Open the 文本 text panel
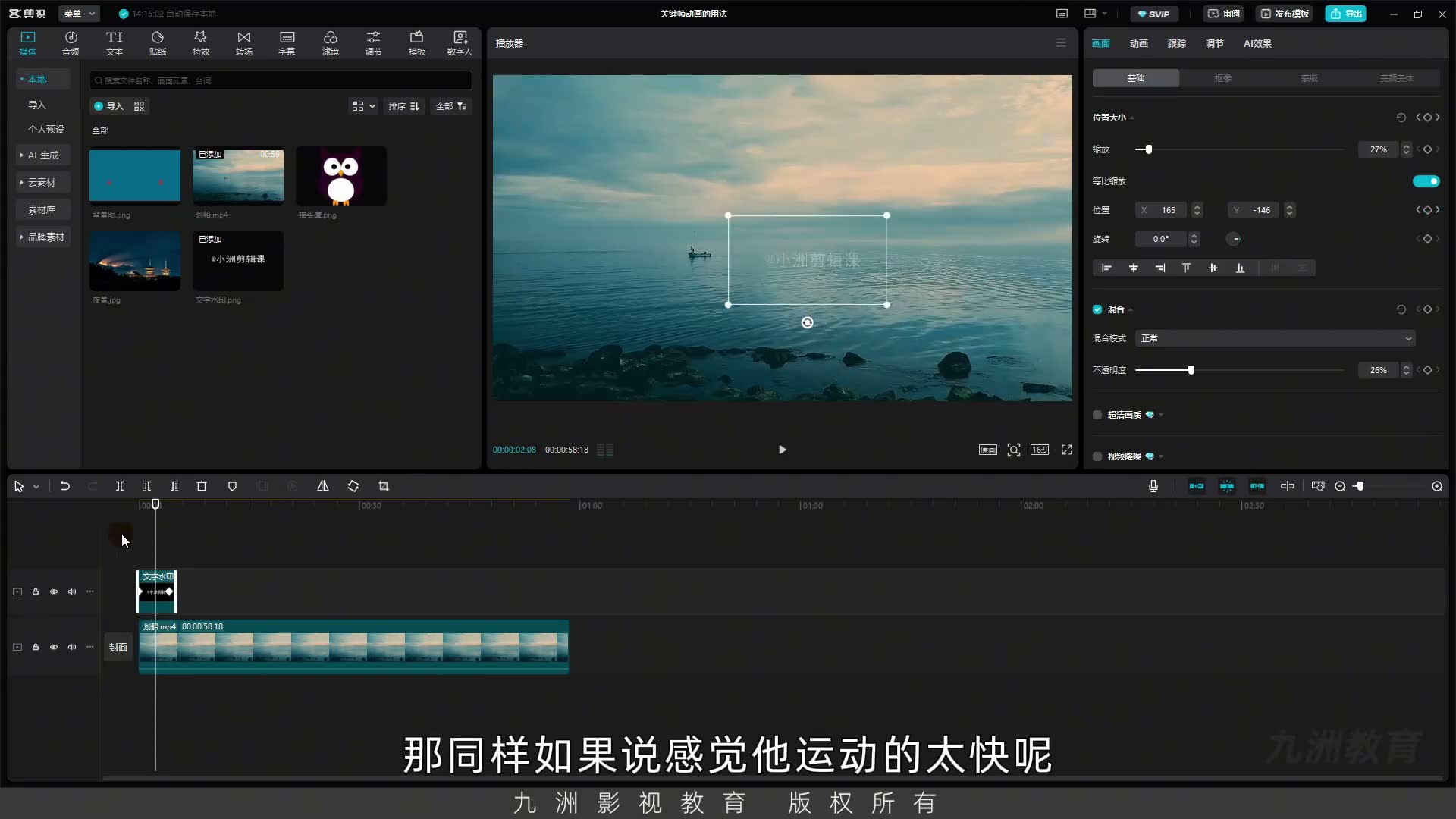Screen dimensions: 1456x819 point(114,43)
